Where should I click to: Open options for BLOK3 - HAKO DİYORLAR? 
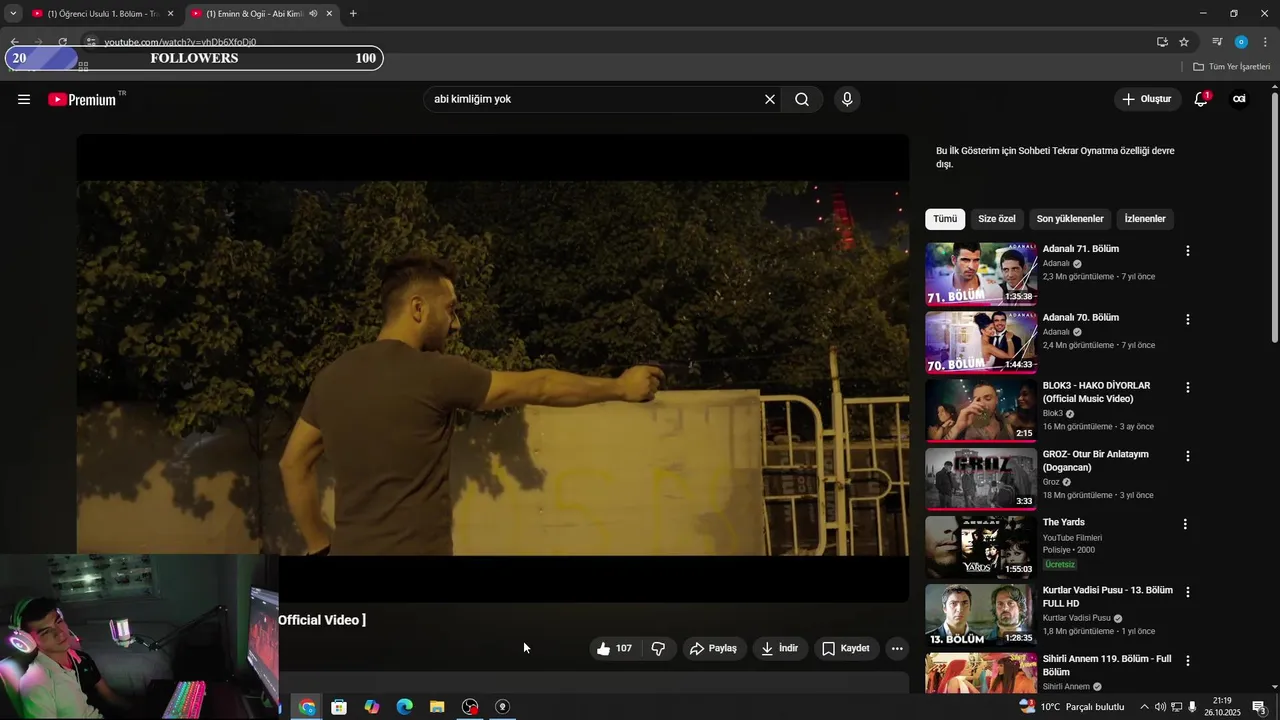(1188, 388)
